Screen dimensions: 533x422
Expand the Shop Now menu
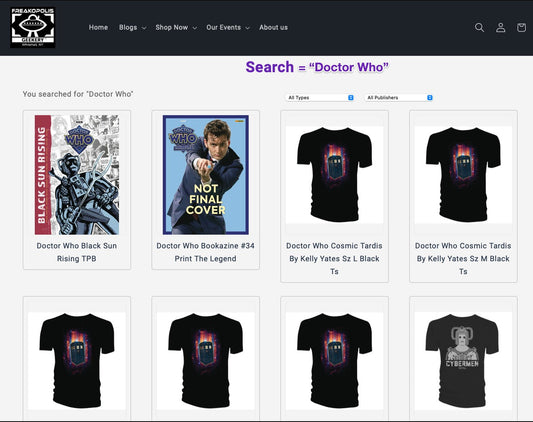[176, 28]
